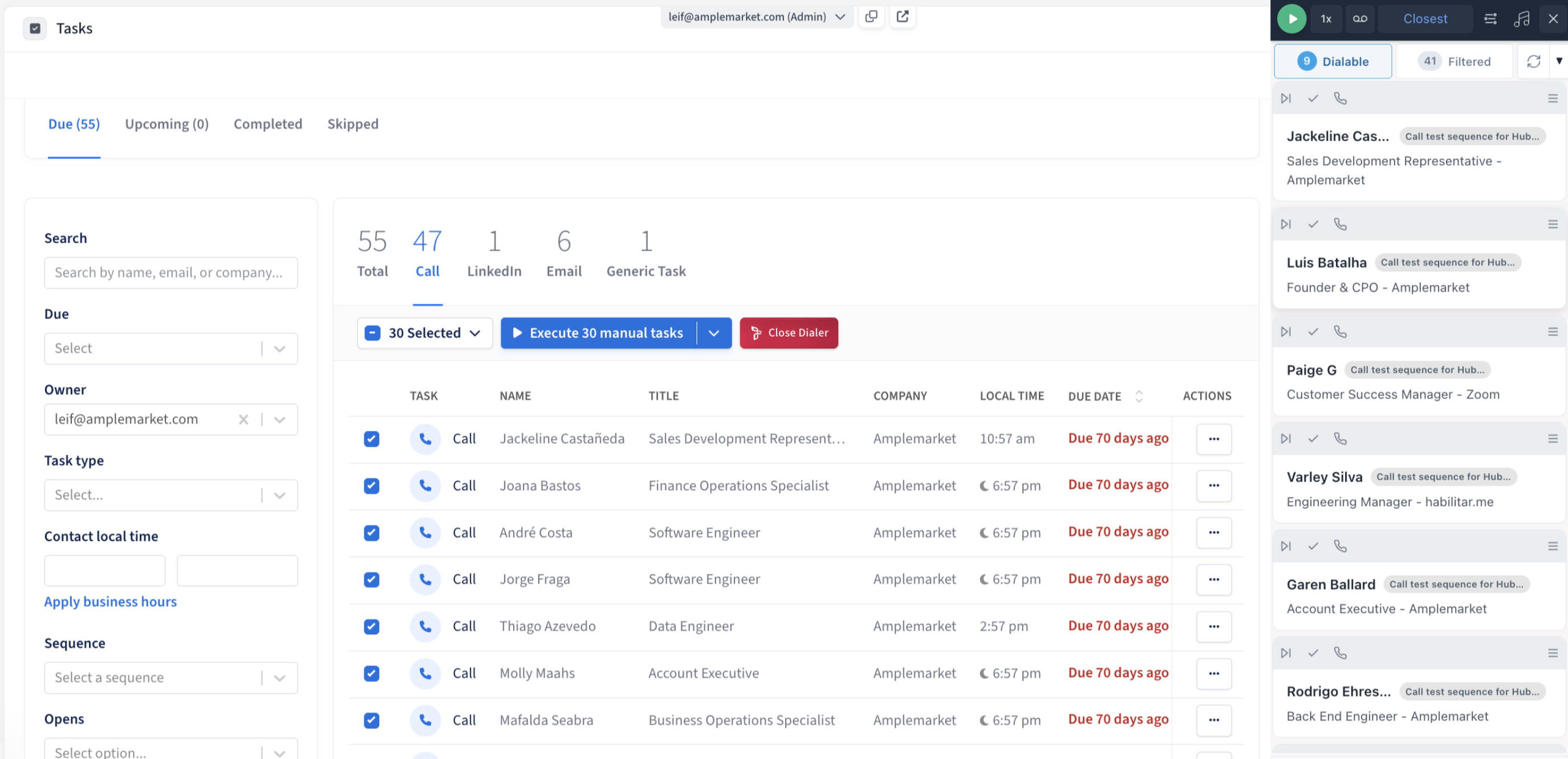
Task: Click the voicemail icon in dialer toolbar
Action: (1360, 19)
